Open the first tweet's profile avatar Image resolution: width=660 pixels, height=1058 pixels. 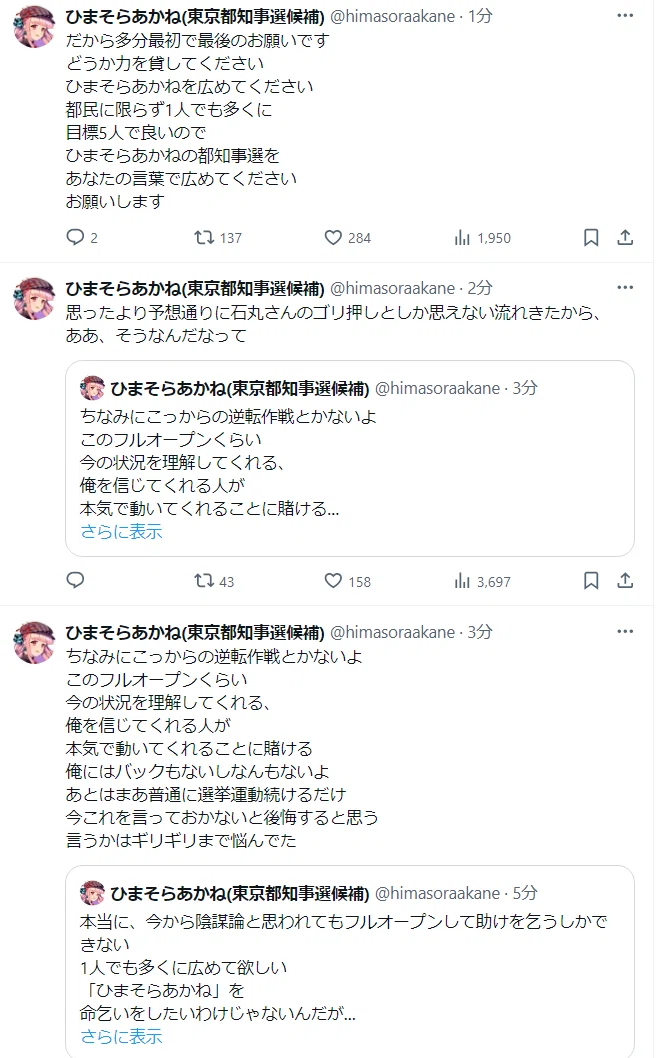(34, 26)
